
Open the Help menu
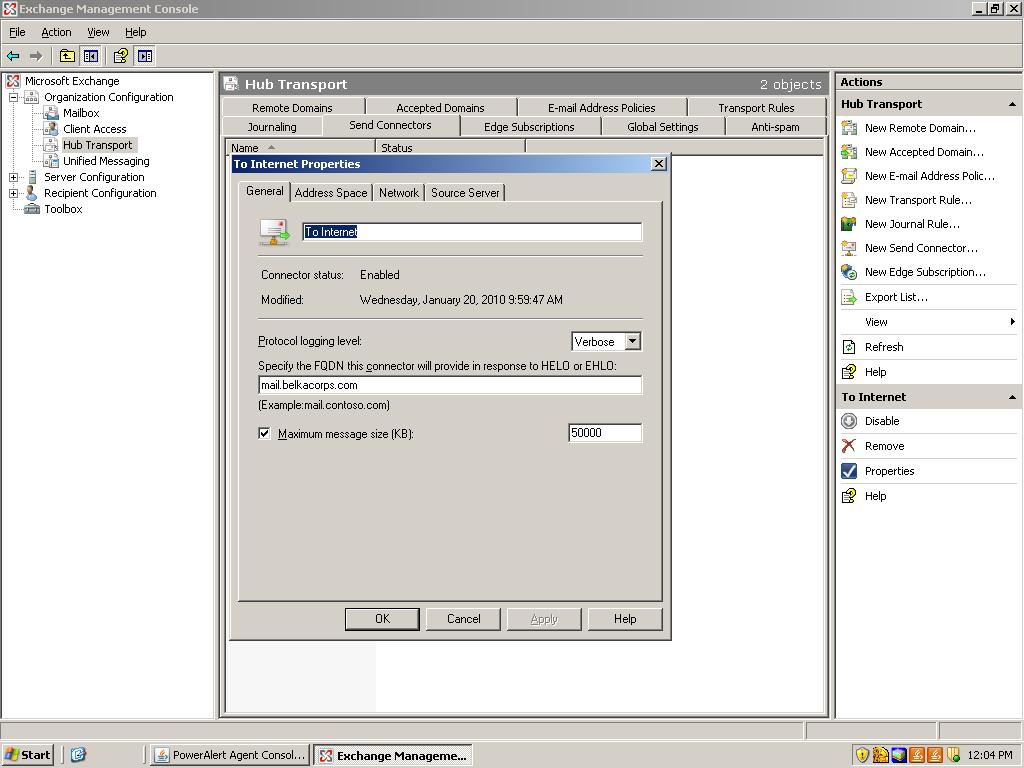pos(136,32)
